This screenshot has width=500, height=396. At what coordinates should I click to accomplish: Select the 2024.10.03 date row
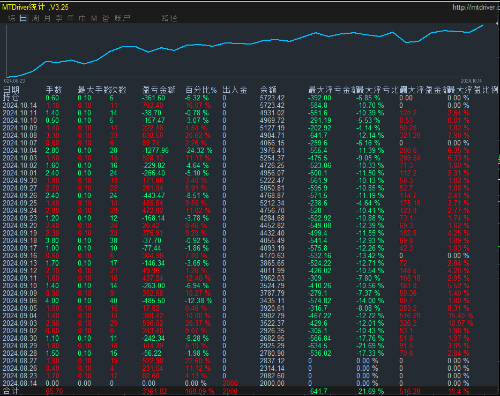pos(20,158)
